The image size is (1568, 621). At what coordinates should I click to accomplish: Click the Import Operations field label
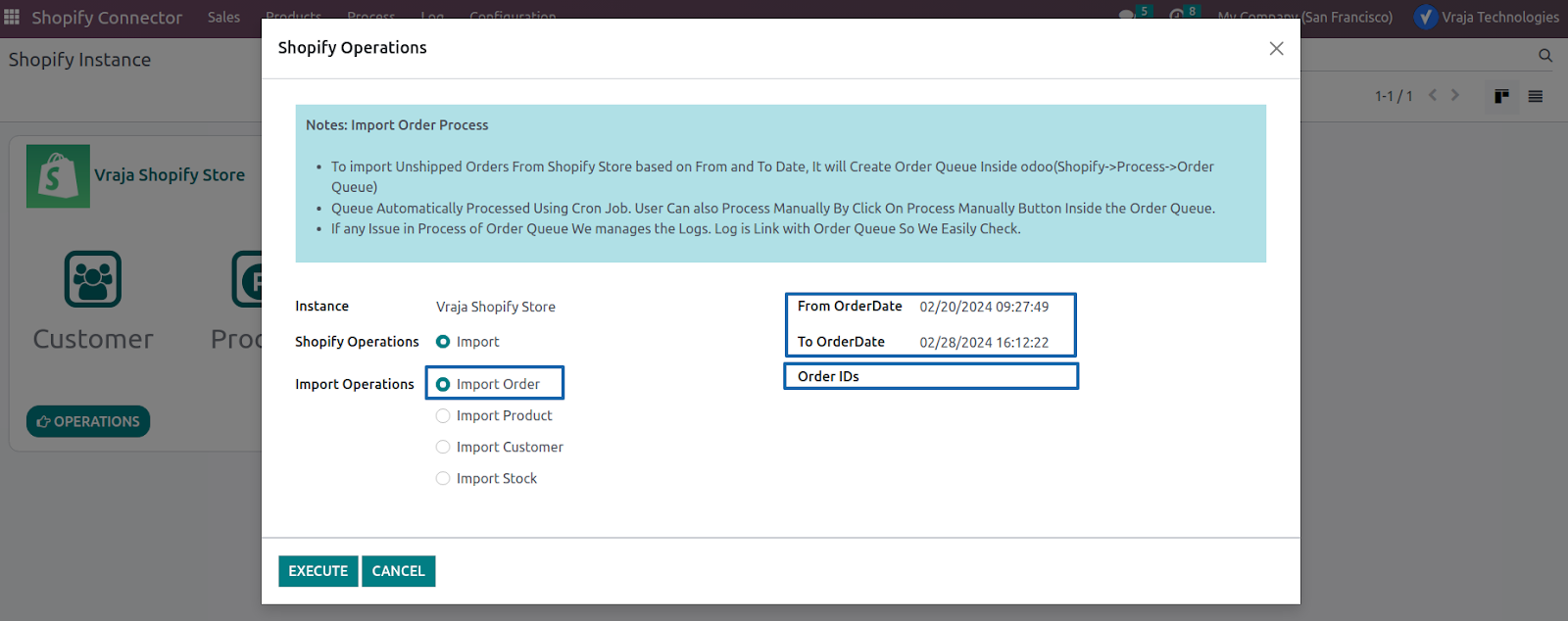click(355, 384)
